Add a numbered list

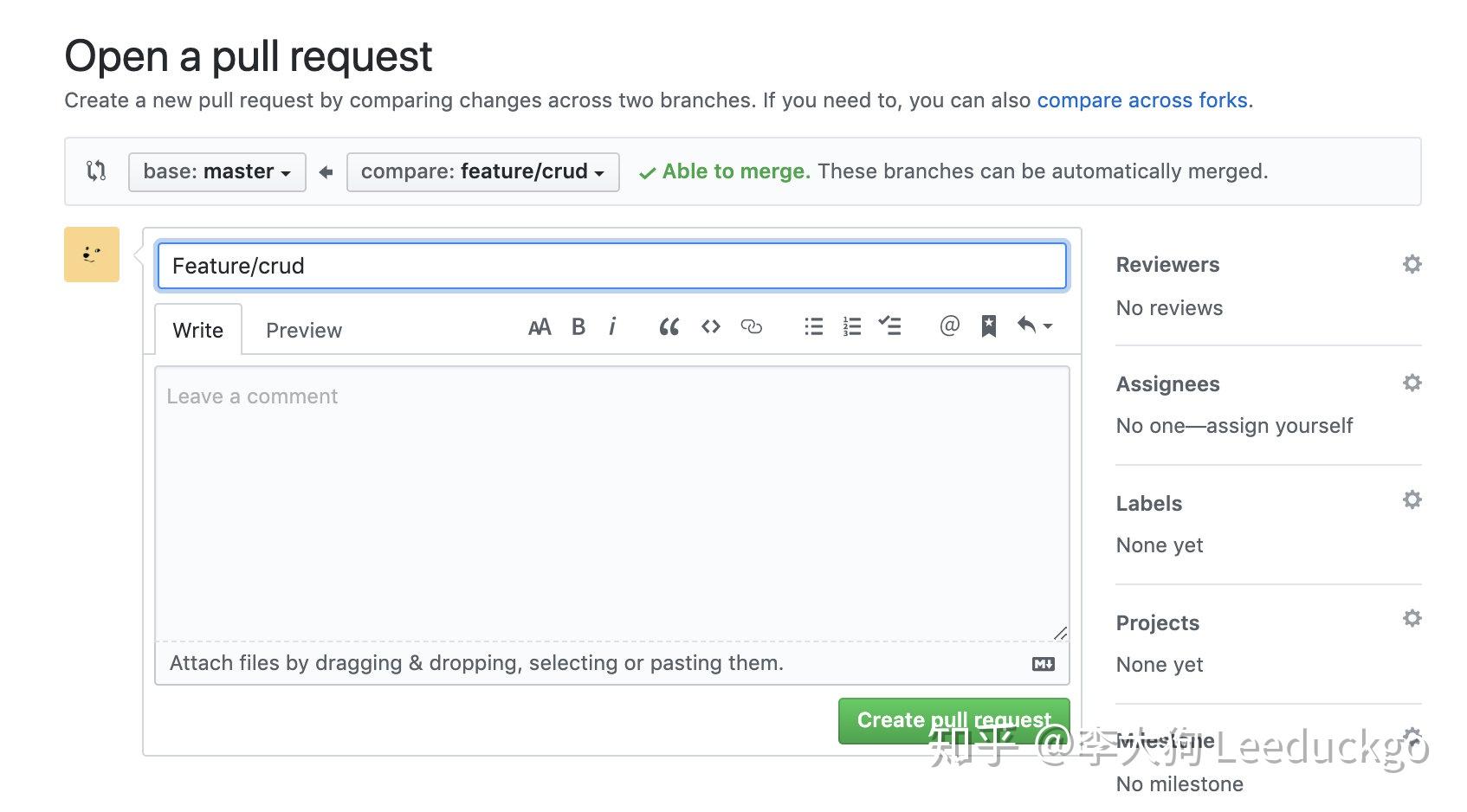(x=852, y=326)
